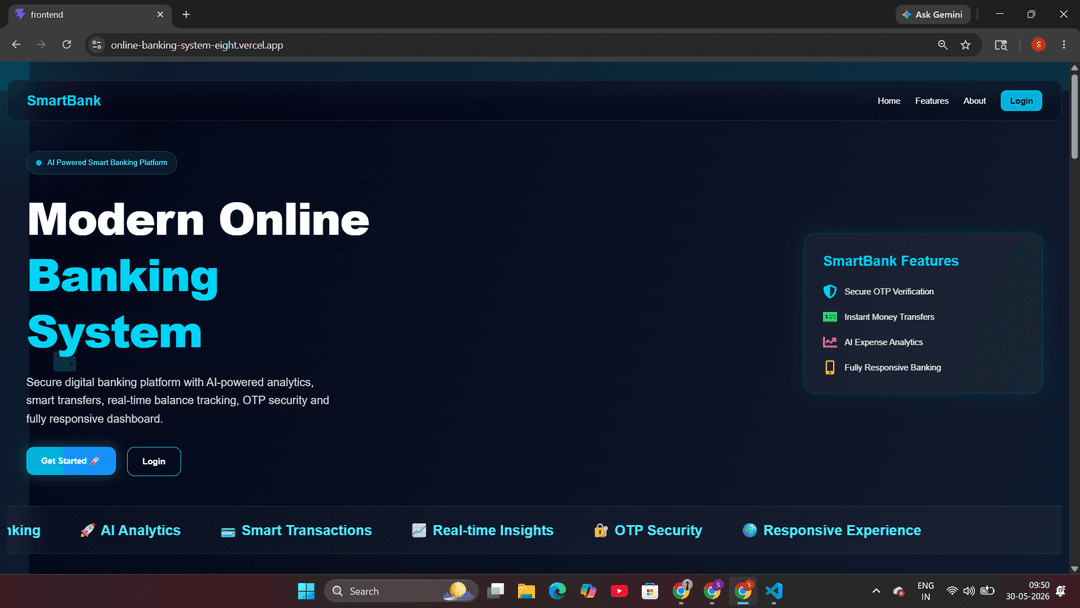Click the Ask Gemini button
1080x608 pixels.
tap(933, 14)
